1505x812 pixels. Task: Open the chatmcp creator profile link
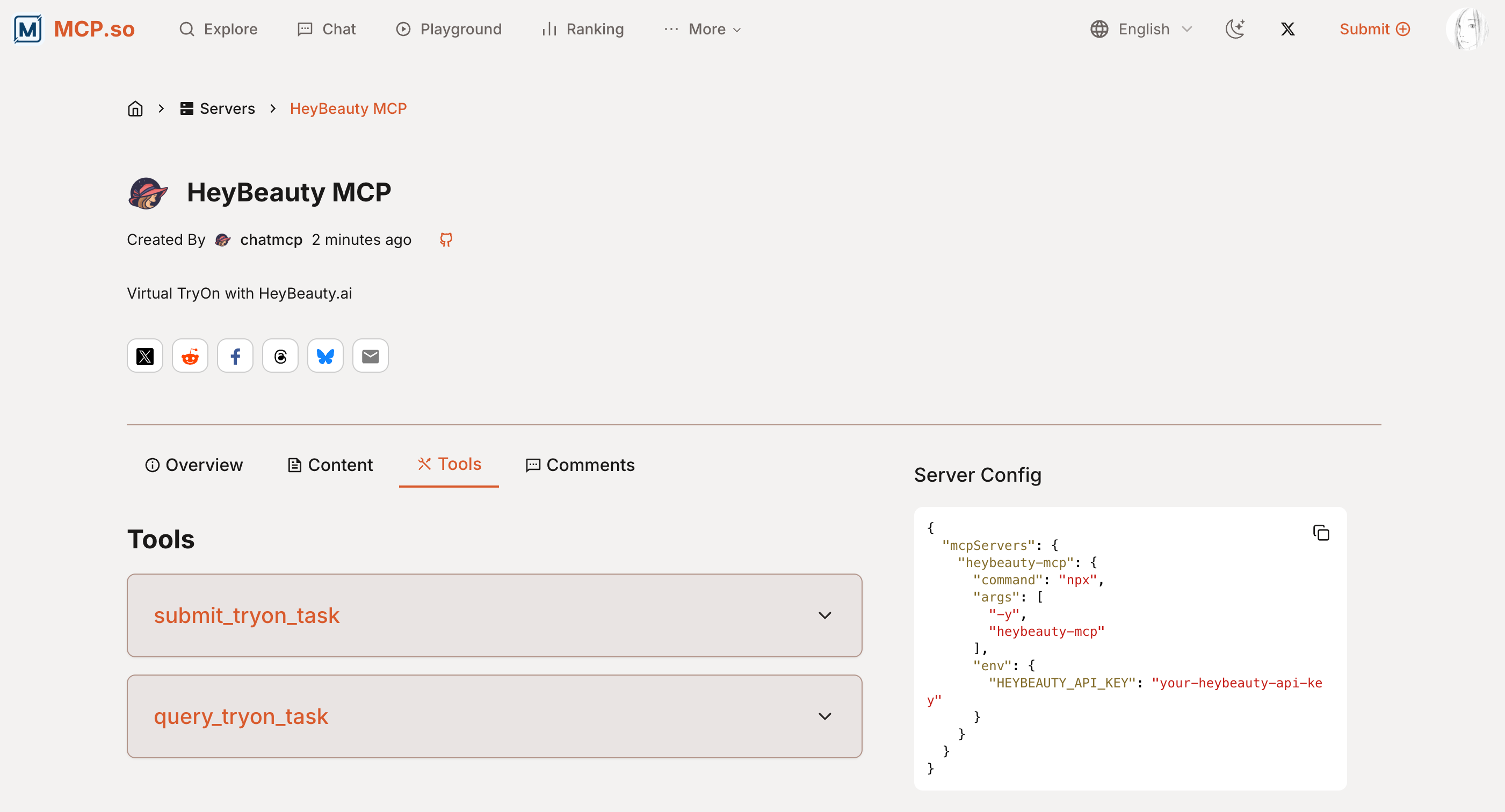pos(271,240)
